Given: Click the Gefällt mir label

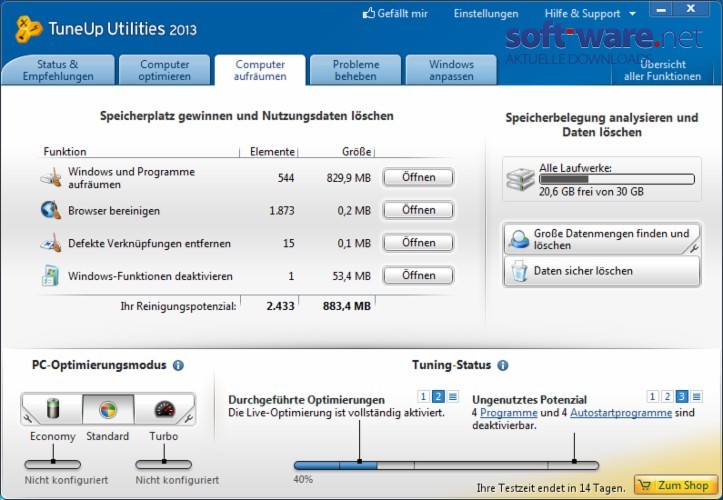Looking at the screenshot, I should pyautogui.click(x=403, y=13).
